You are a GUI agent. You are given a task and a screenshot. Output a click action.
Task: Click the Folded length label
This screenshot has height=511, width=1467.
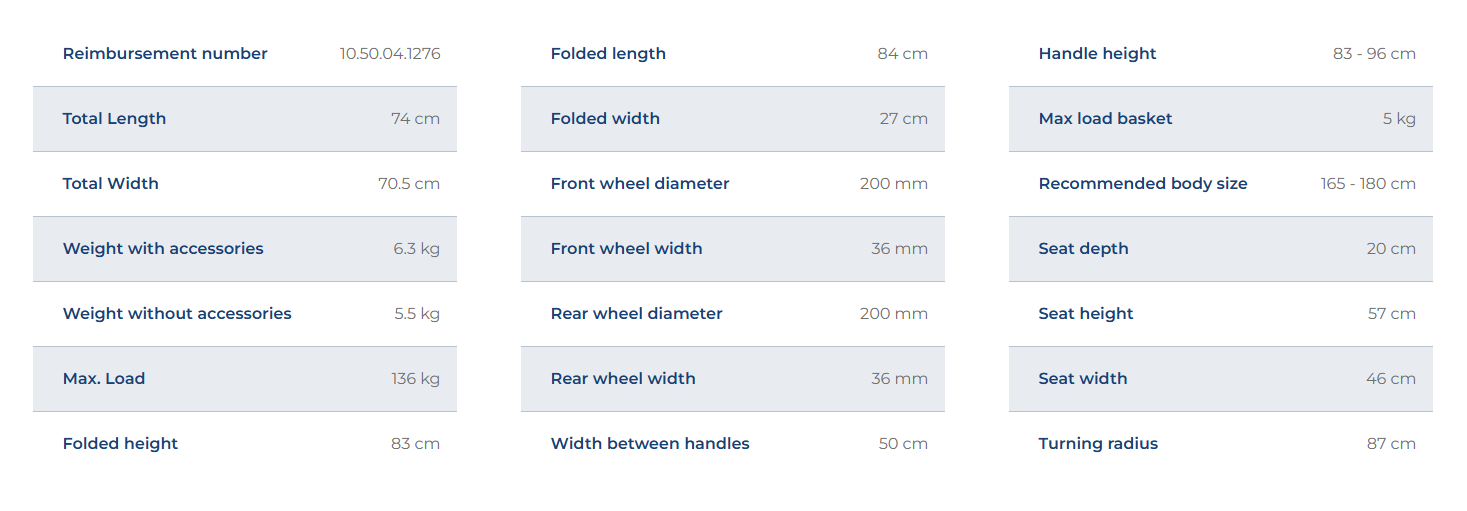tap(608, 54)
